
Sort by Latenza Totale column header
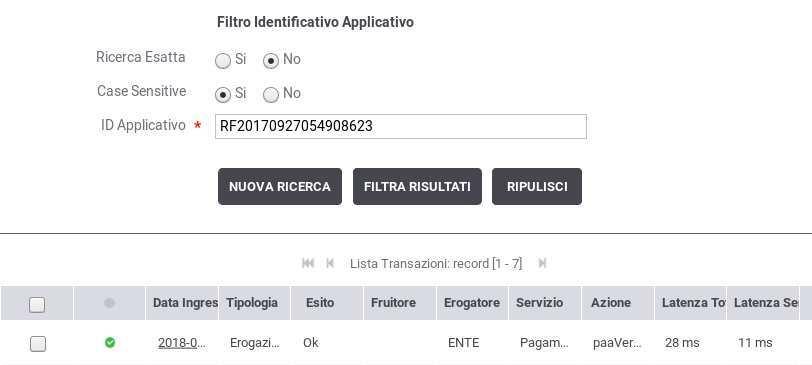tap(690, 303)
